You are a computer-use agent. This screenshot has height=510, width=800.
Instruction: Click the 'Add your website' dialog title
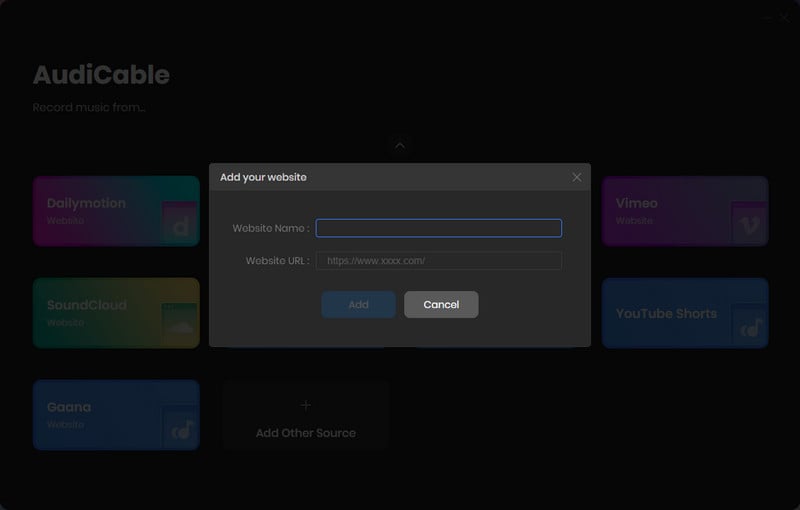(263, 177)
